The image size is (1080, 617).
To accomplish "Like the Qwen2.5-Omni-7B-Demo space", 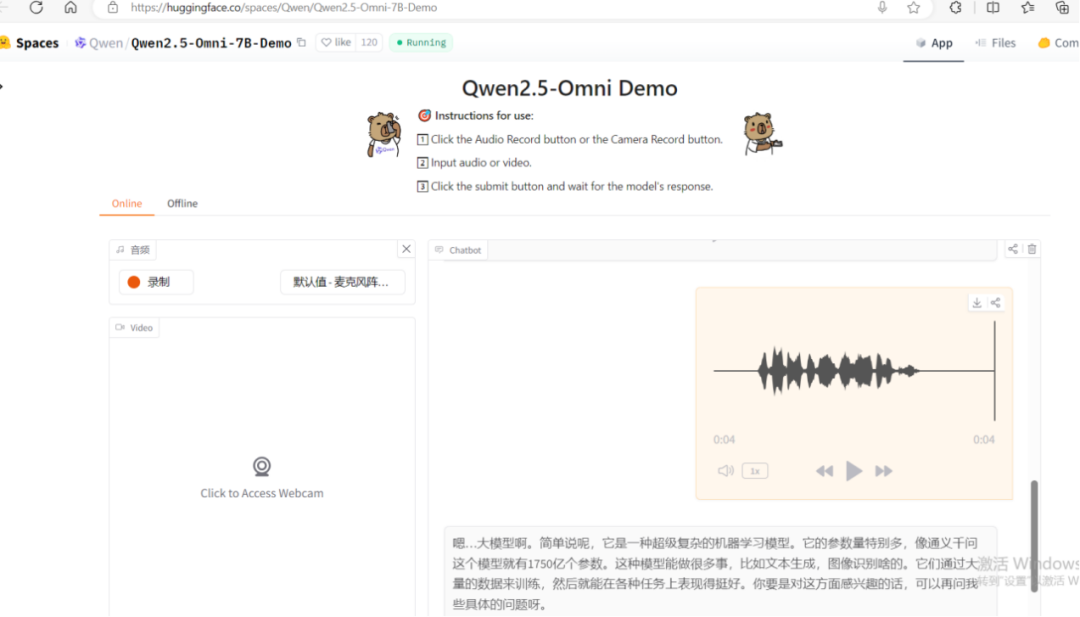I will click(336, 43).
